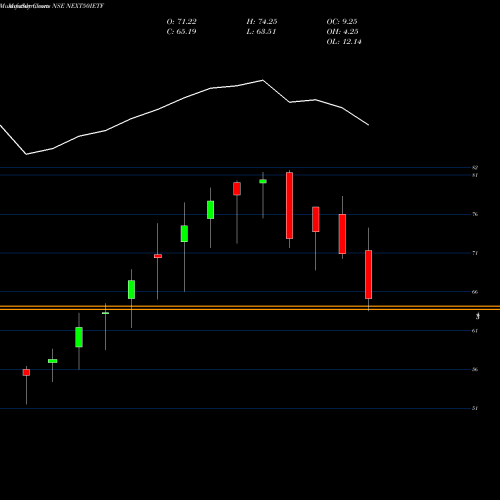Click the last red candle closing near 65
Viewport: 500px width, 500px height.
(368, 274)
